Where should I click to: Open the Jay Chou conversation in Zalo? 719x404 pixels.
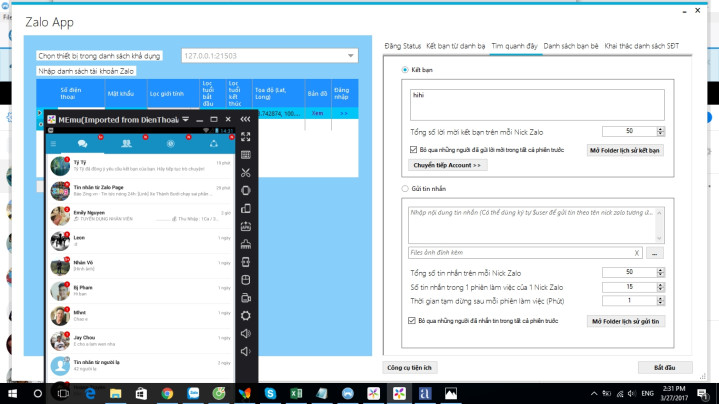tap(140, 341)
